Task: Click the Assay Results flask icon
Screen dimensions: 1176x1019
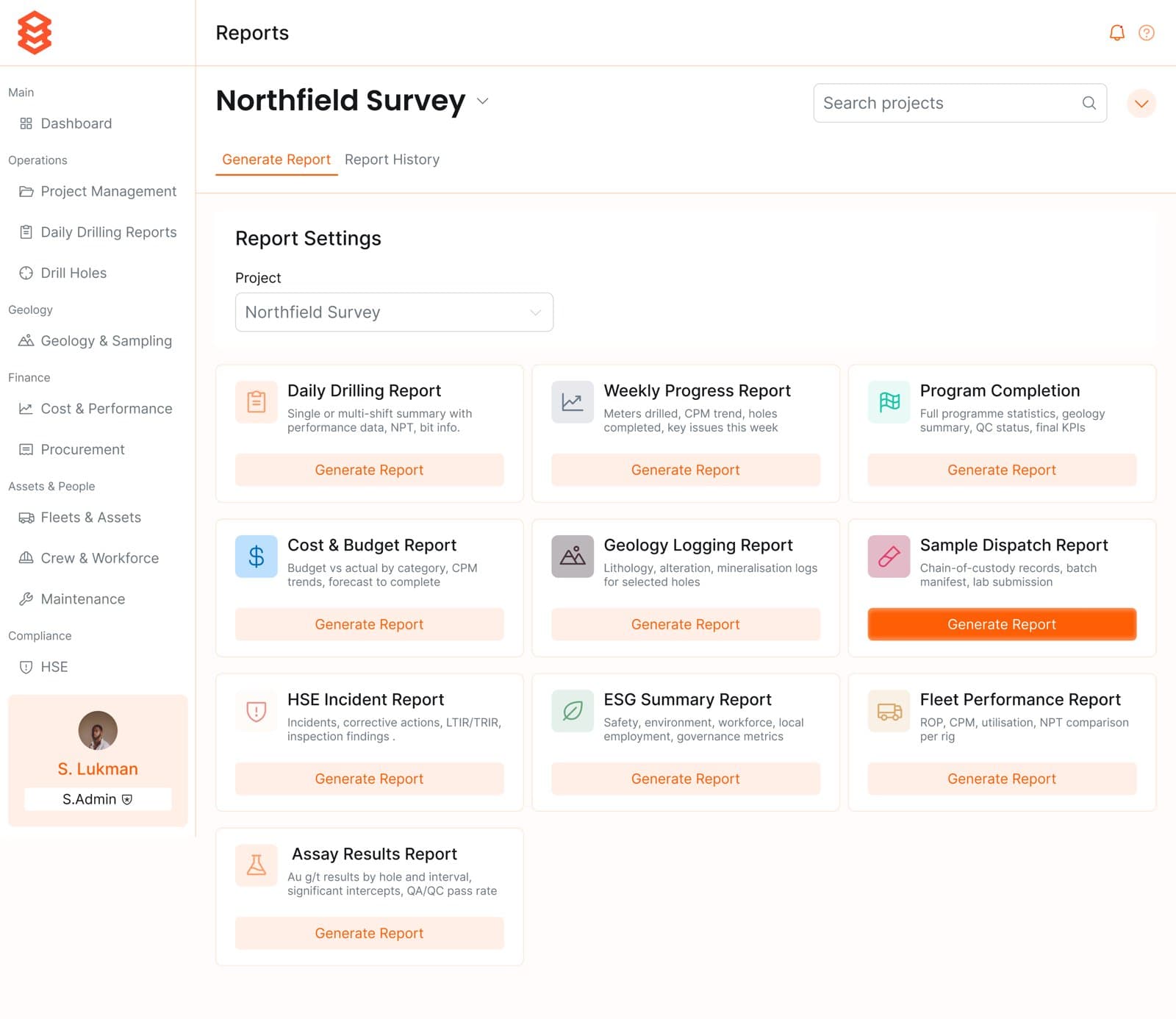Action: tap(257, 865)
